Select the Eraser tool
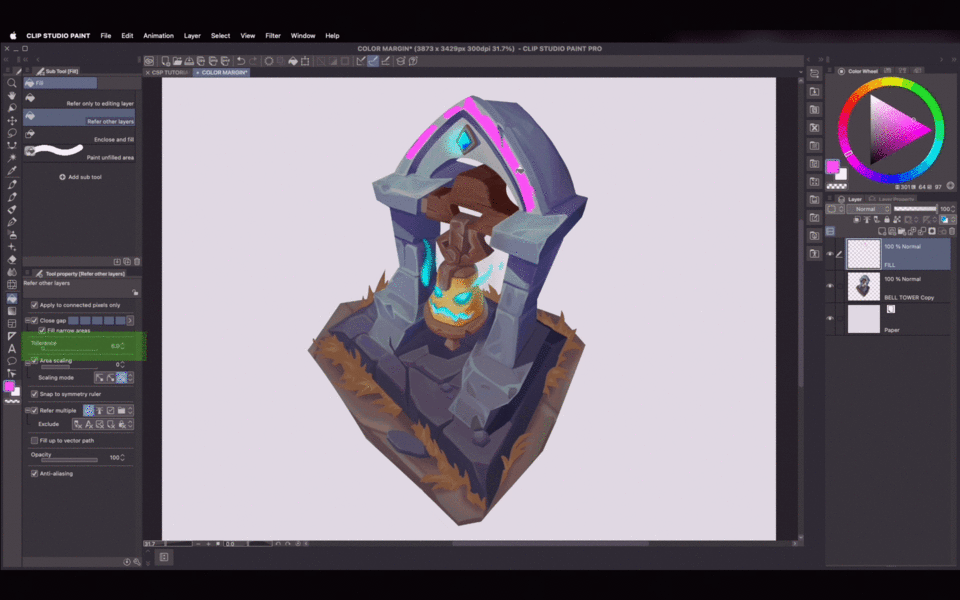 pyautogui.click(x=12, y=260)
